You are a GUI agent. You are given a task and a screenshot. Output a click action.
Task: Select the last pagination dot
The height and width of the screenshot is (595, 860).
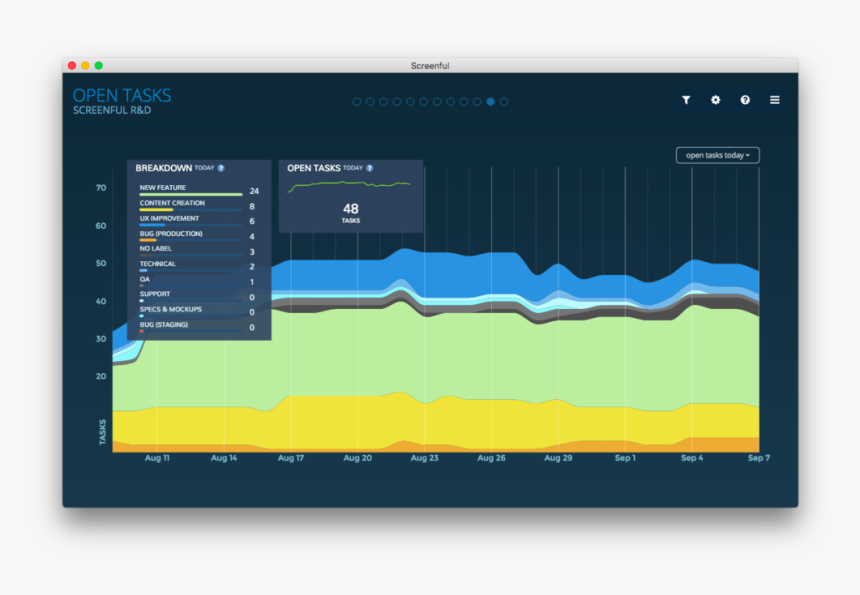pos(504,101)
